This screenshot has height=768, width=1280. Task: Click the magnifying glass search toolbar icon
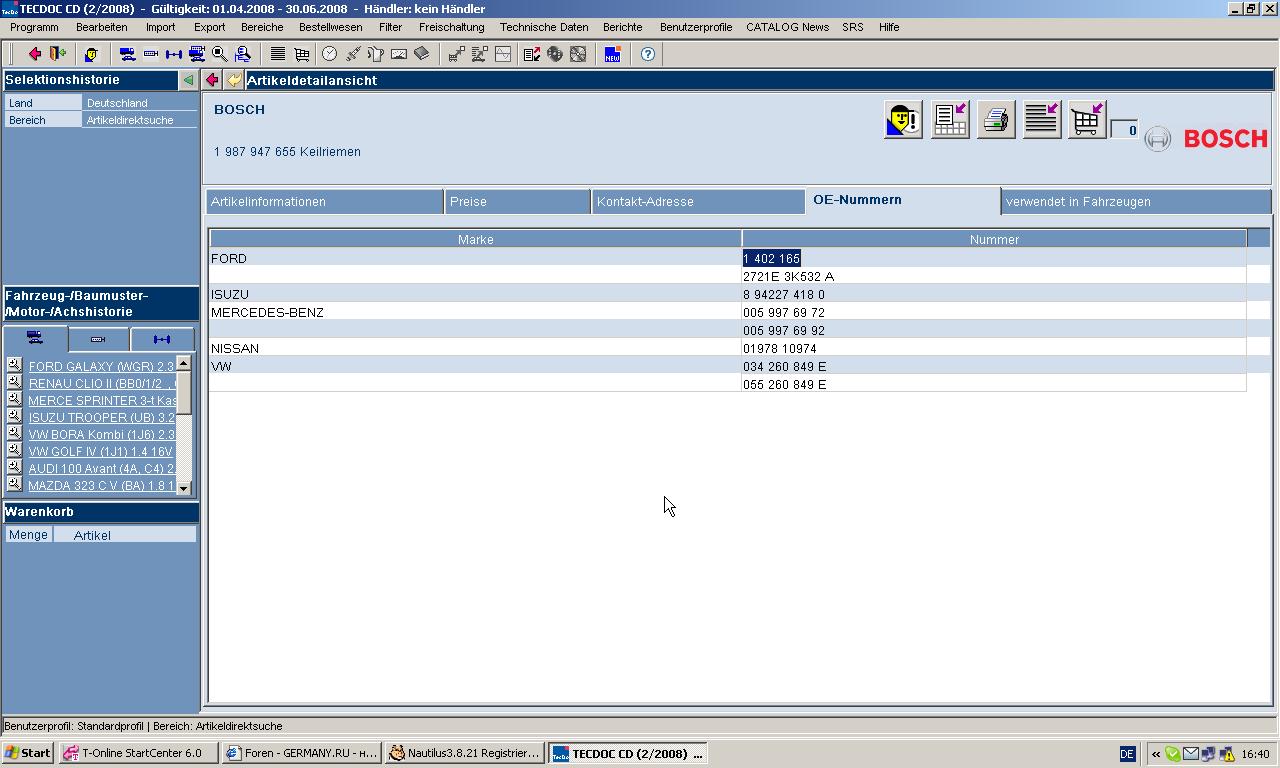coord(220,54)
